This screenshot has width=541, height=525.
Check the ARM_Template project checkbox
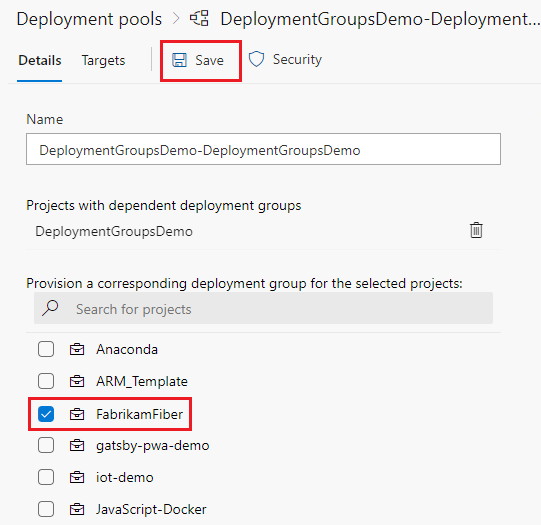click(x=46, y=381)
